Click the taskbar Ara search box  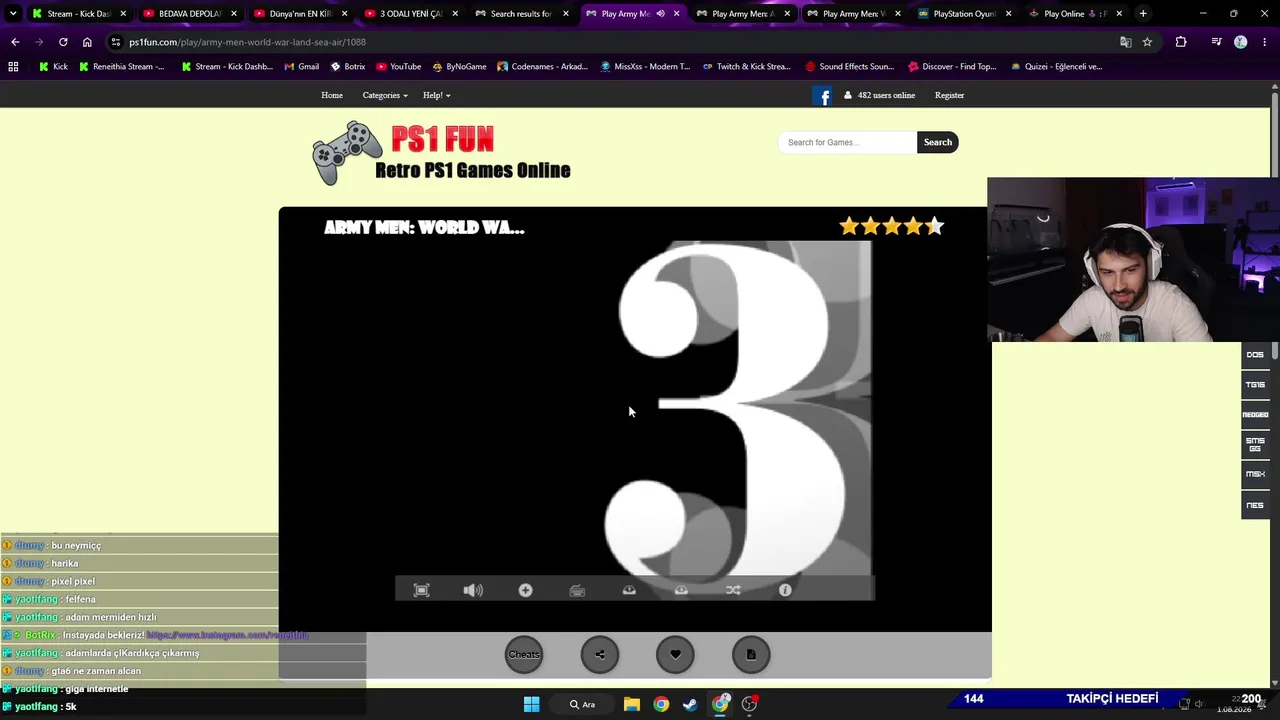[583, 704]
